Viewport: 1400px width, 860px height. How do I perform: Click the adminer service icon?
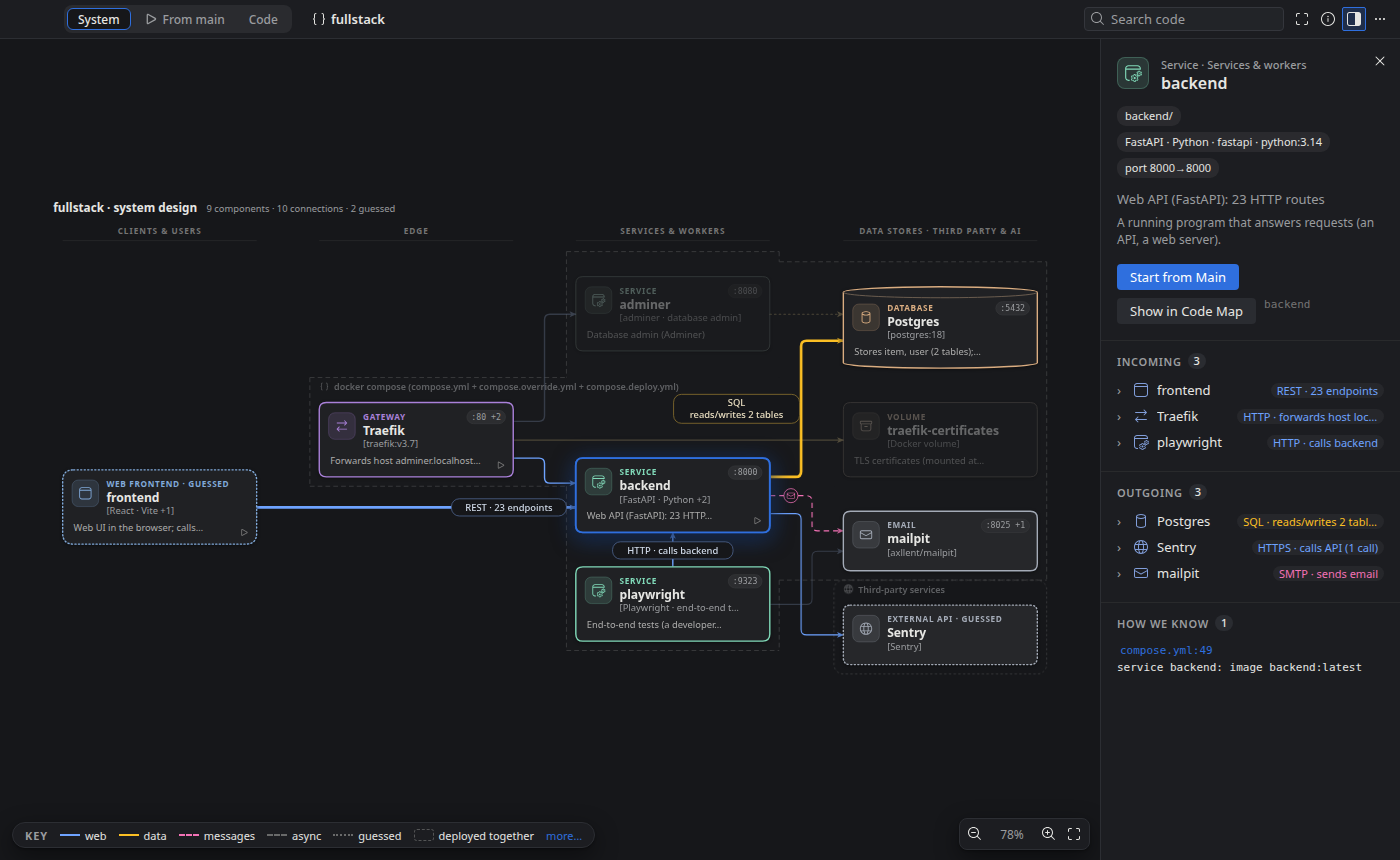[x=598, y=300]
